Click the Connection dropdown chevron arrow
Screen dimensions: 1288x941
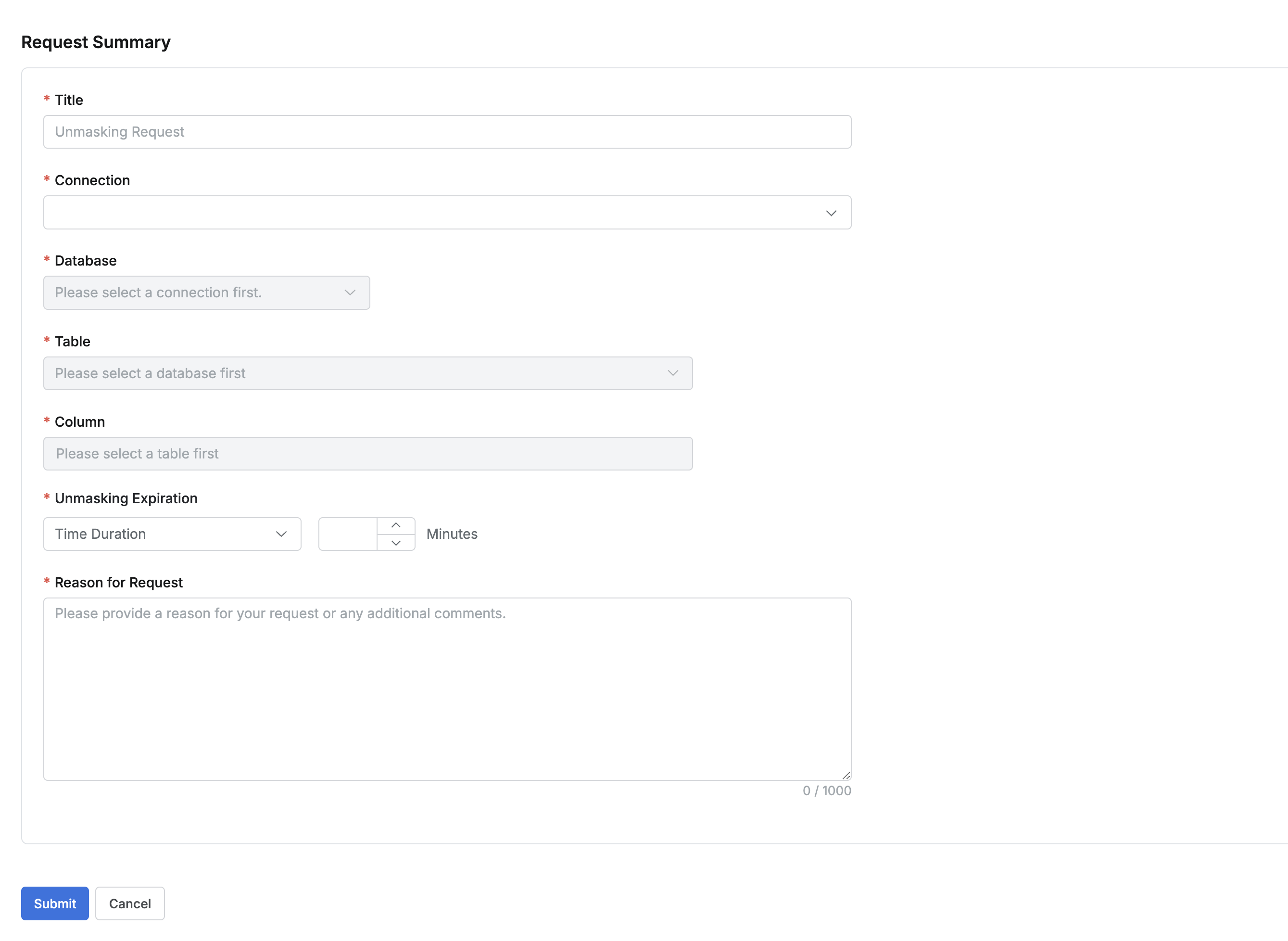point(831,213)
